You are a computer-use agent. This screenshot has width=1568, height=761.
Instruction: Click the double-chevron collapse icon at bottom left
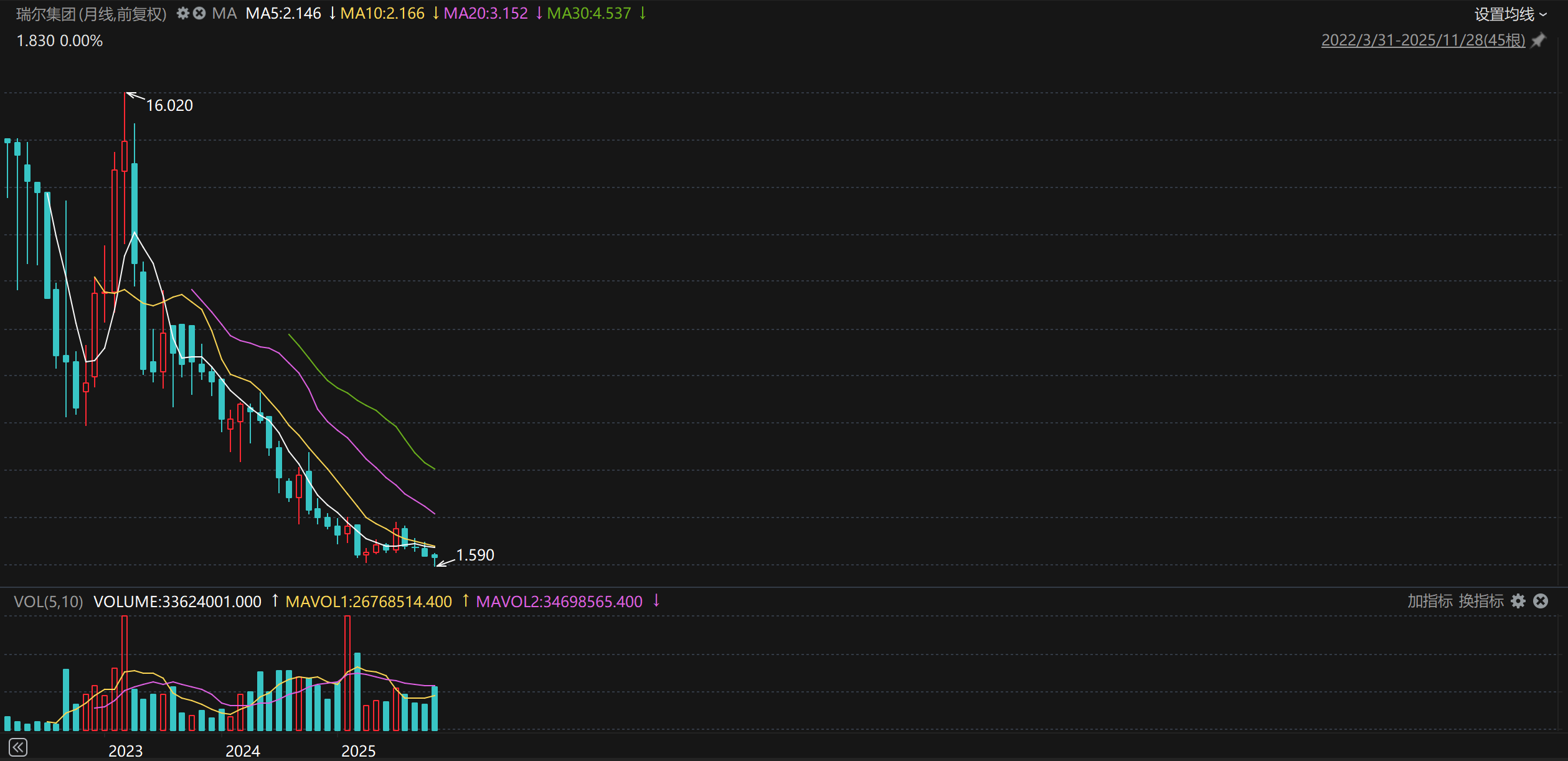[18, 747]
